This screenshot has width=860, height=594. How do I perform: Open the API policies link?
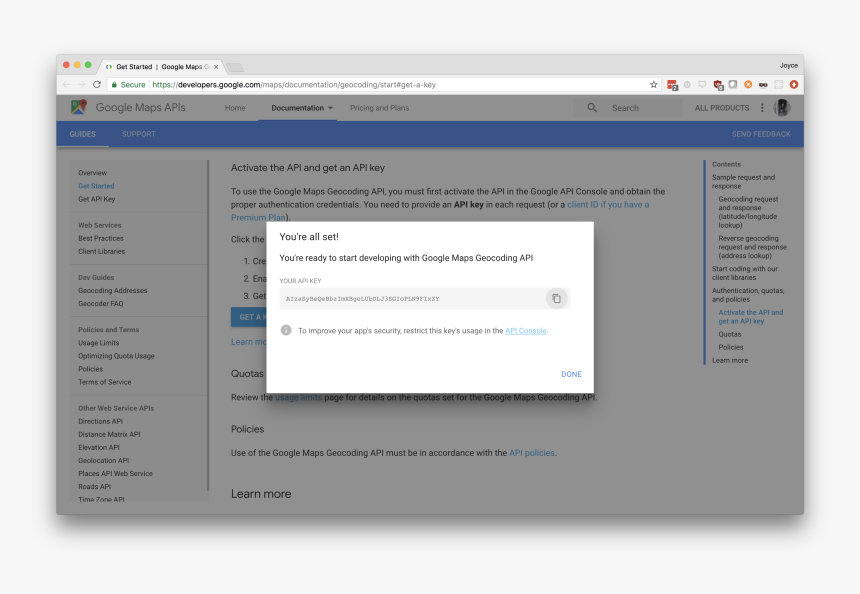(x=531, y=453)
